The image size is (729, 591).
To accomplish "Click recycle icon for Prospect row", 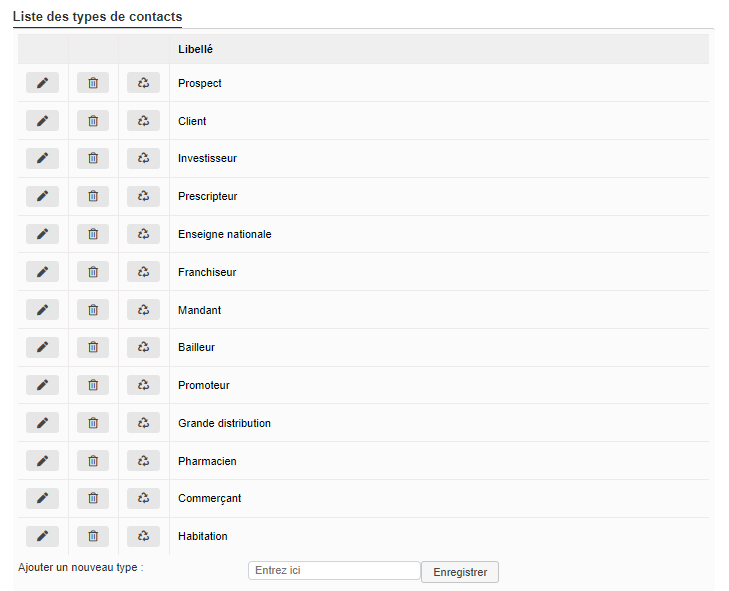I will pyautogui.click(x=143, y=83).
